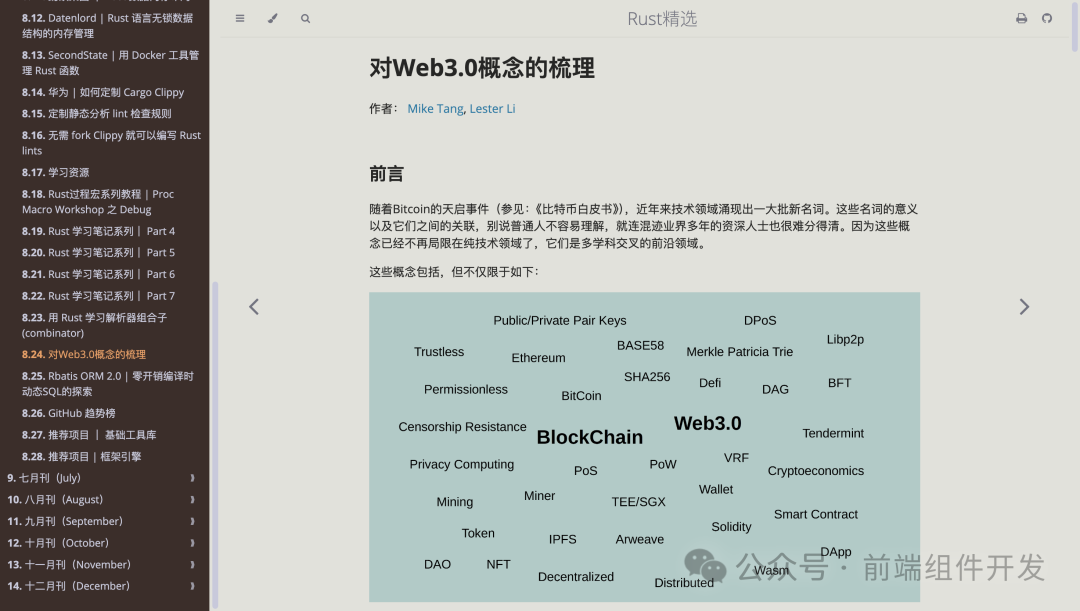
Task: Expand the 十一月刊 (November) chapter
Action: 192,564
